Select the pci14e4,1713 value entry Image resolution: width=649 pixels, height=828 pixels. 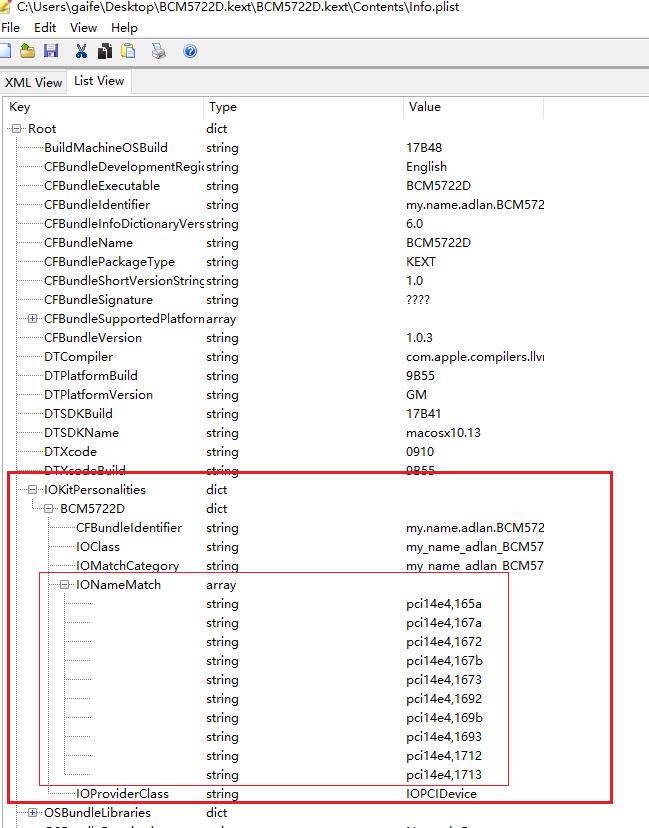443,775
